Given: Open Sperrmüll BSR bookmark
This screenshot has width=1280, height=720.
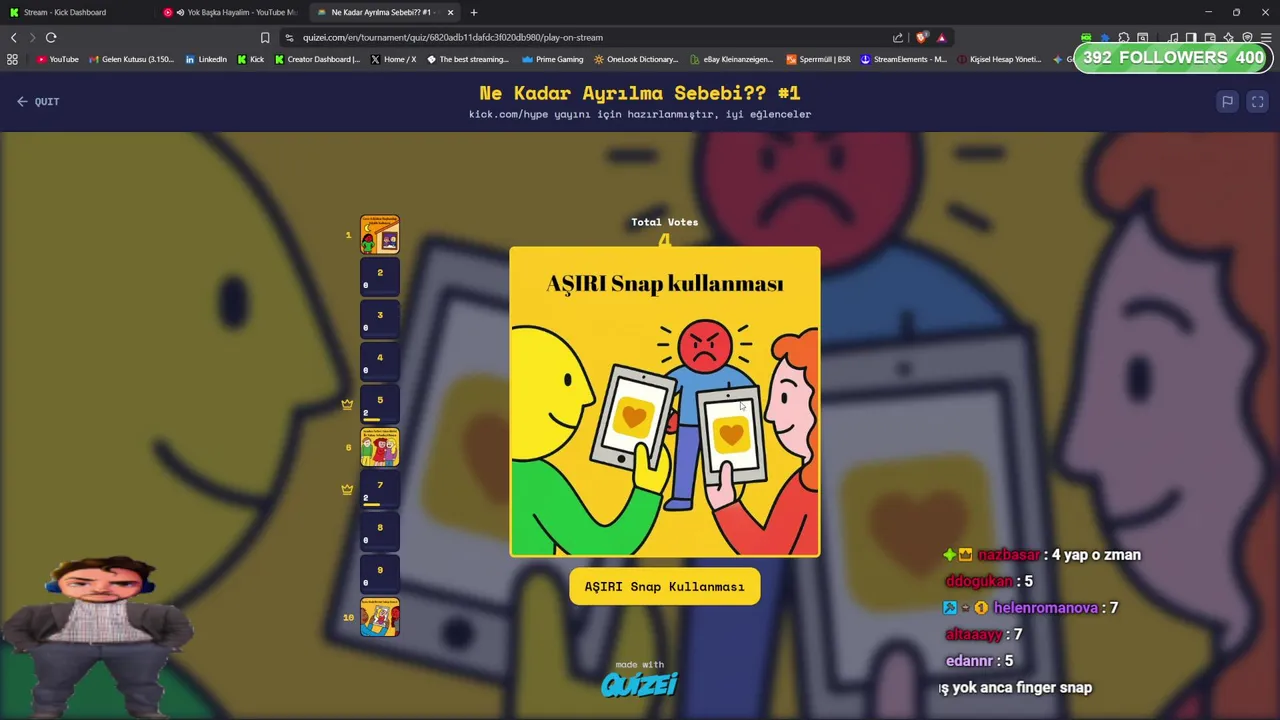Looking at the screenshot, I should click(819, 59).
